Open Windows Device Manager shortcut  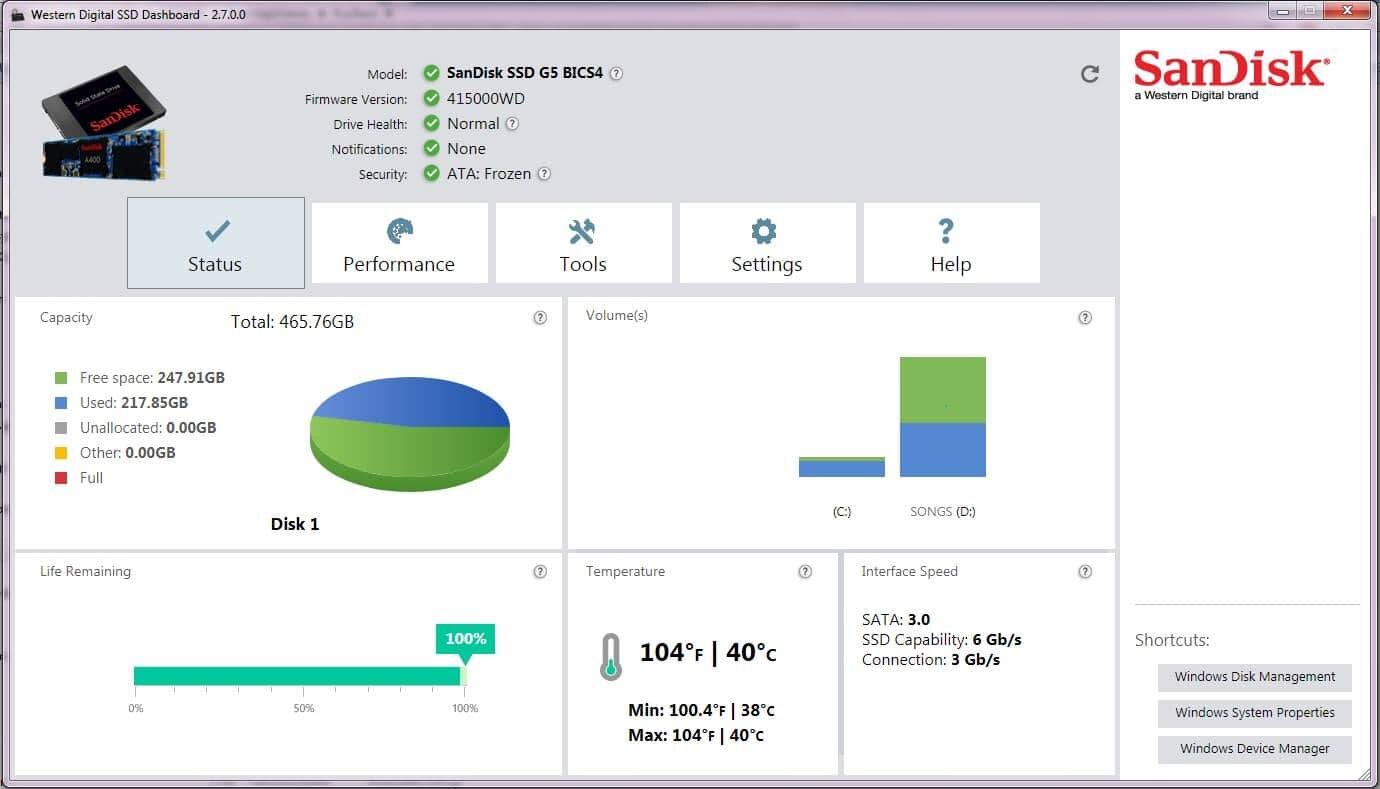point(1255,749)
